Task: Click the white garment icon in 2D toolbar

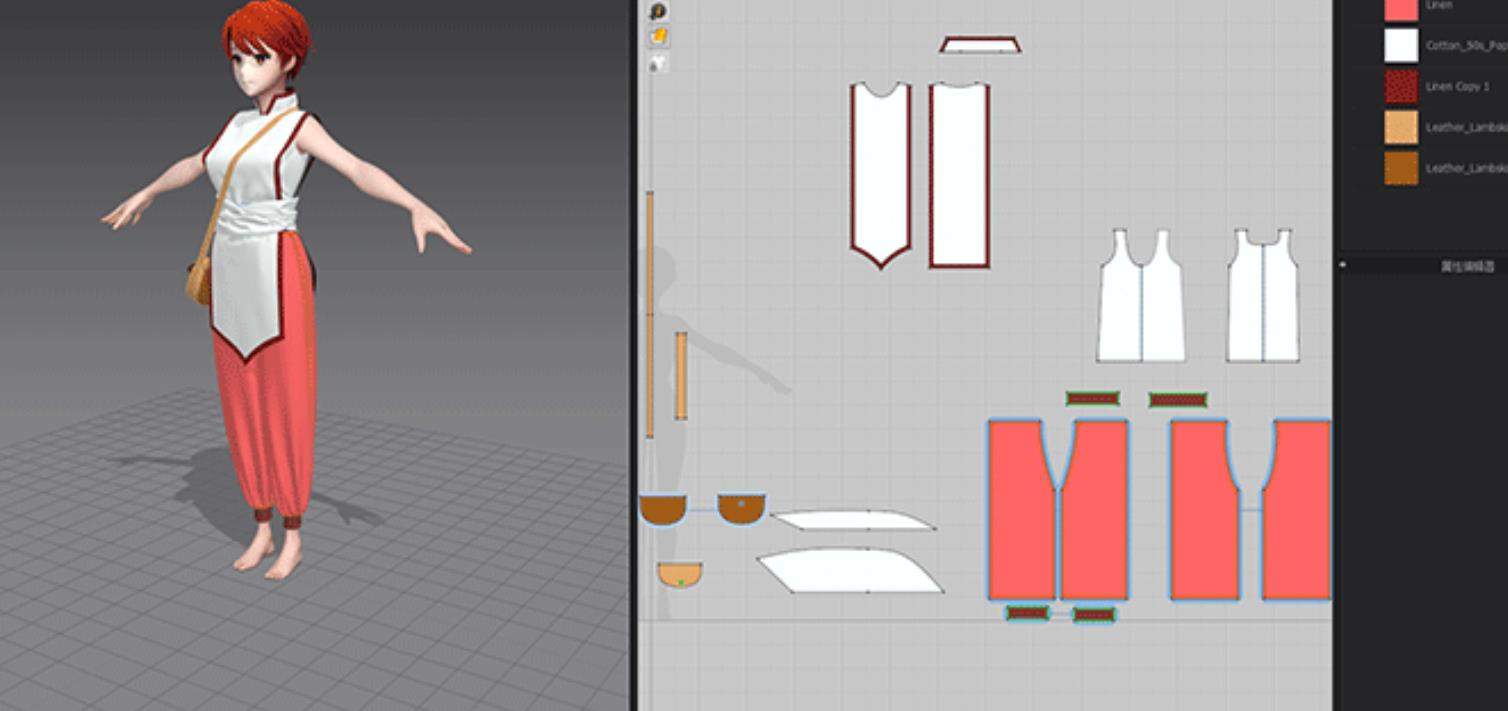Action: (658, 63)
